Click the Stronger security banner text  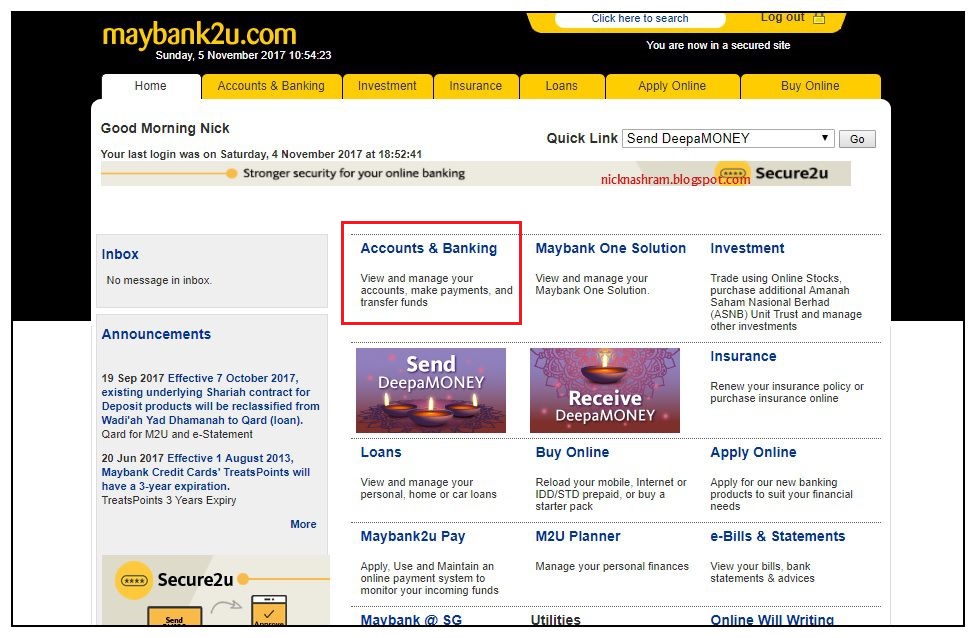[354, 173]
